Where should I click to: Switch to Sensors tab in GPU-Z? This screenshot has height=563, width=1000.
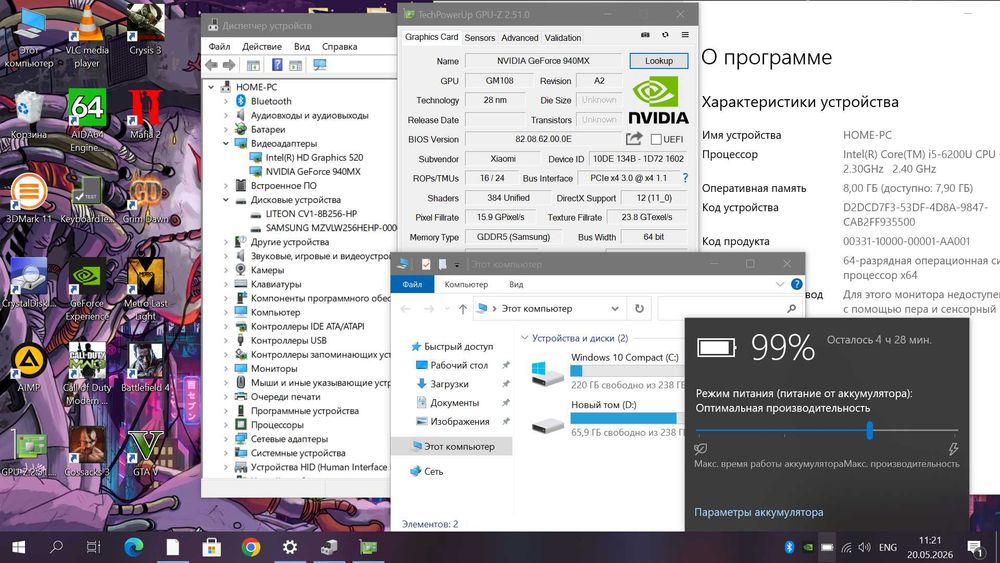click(x=480, y=38)
